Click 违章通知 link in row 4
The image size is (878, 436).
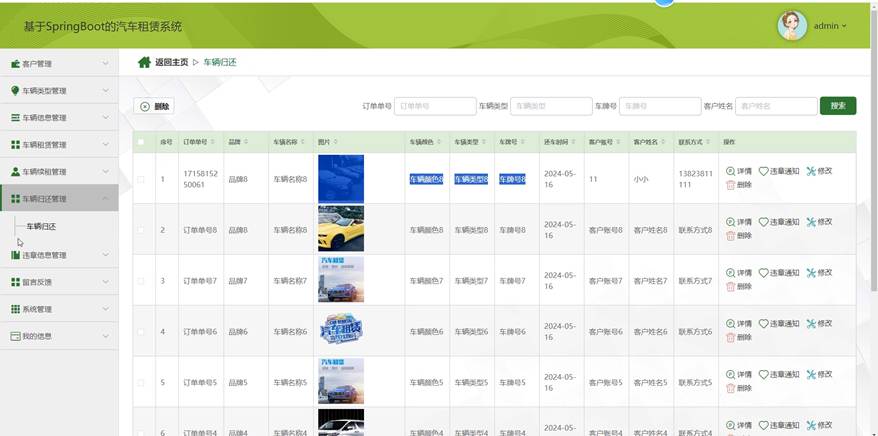(x=784, y=324)
